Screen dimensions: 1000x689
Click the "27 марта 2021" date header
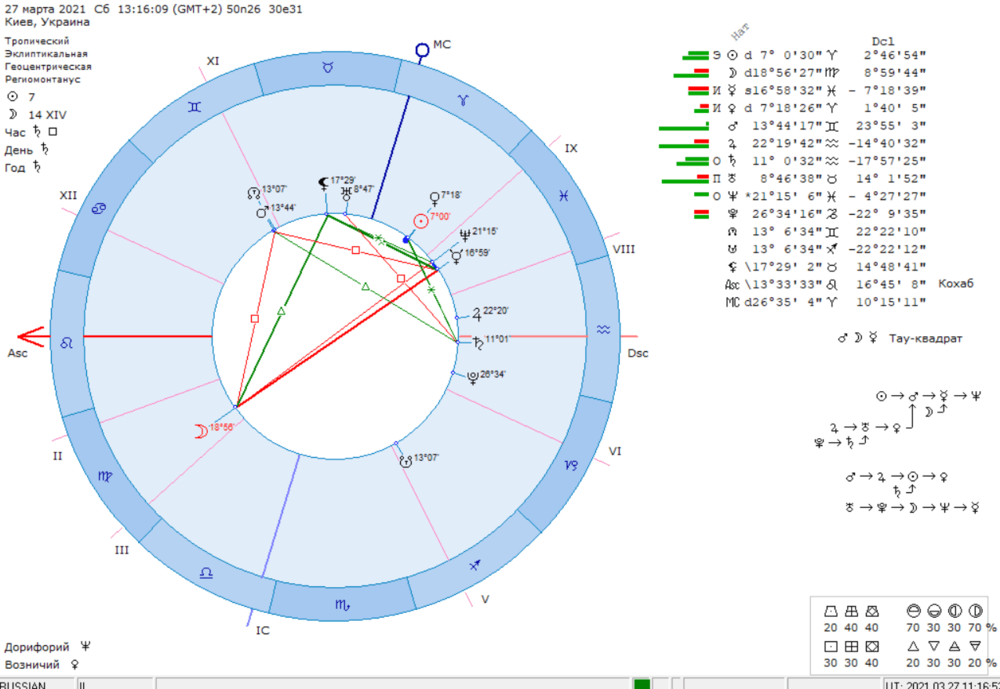[45, 9]
